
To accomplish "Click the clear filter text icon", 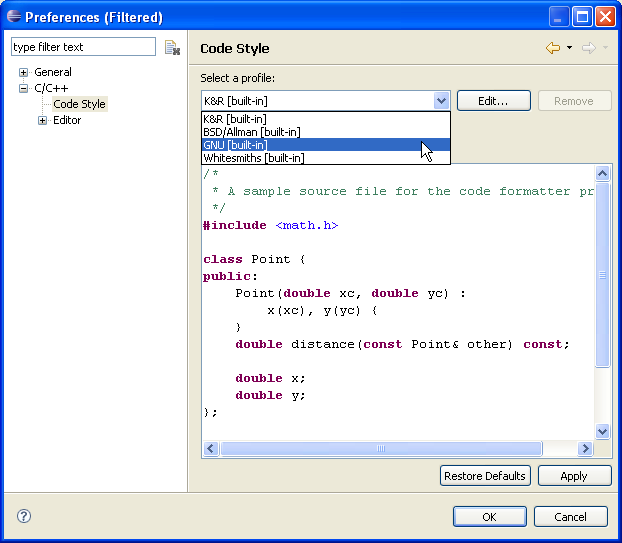I will coord(172,47).
